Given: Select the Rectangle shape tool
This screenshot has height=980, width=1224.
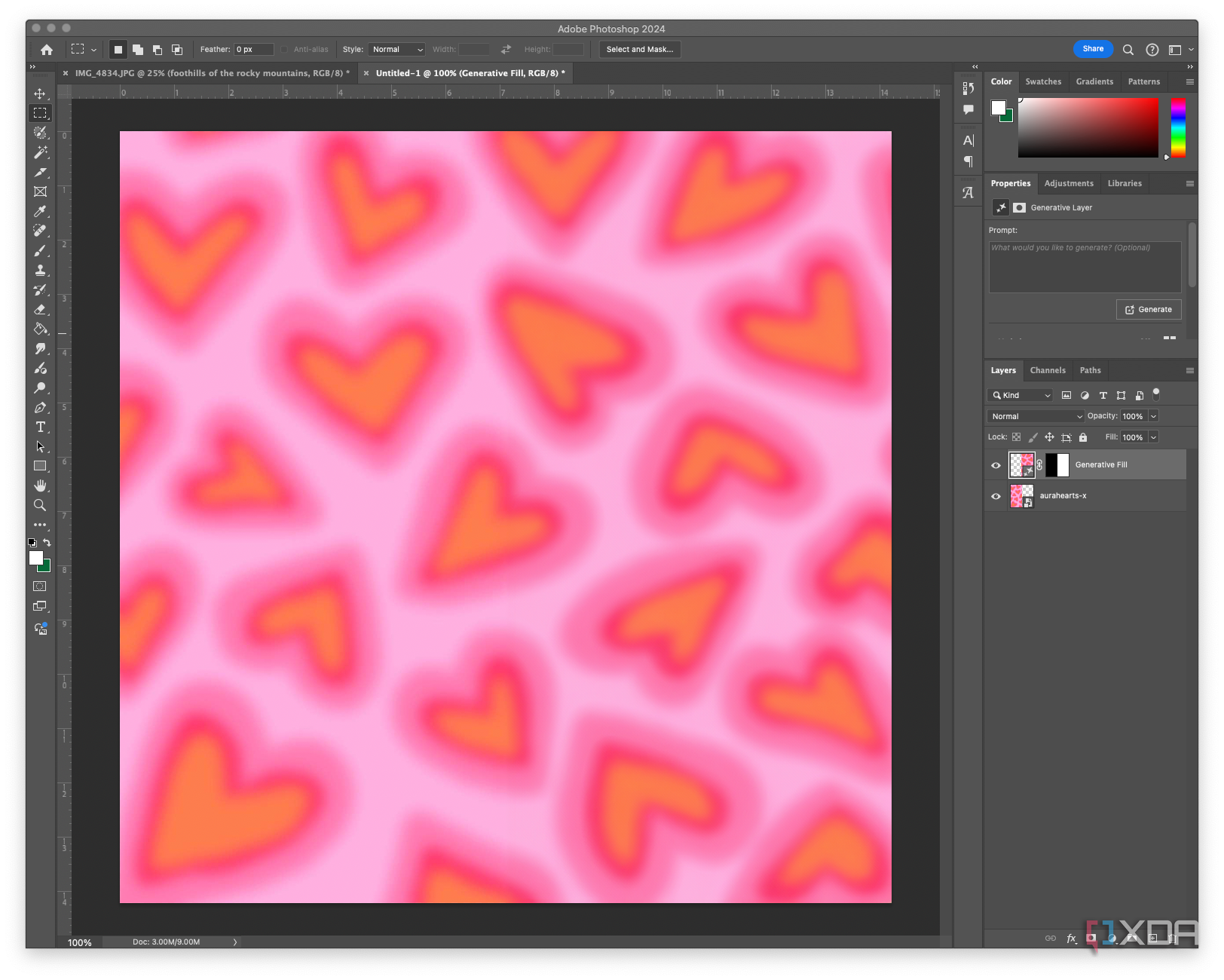Looking at the screenshot, I should coord(40,466).
